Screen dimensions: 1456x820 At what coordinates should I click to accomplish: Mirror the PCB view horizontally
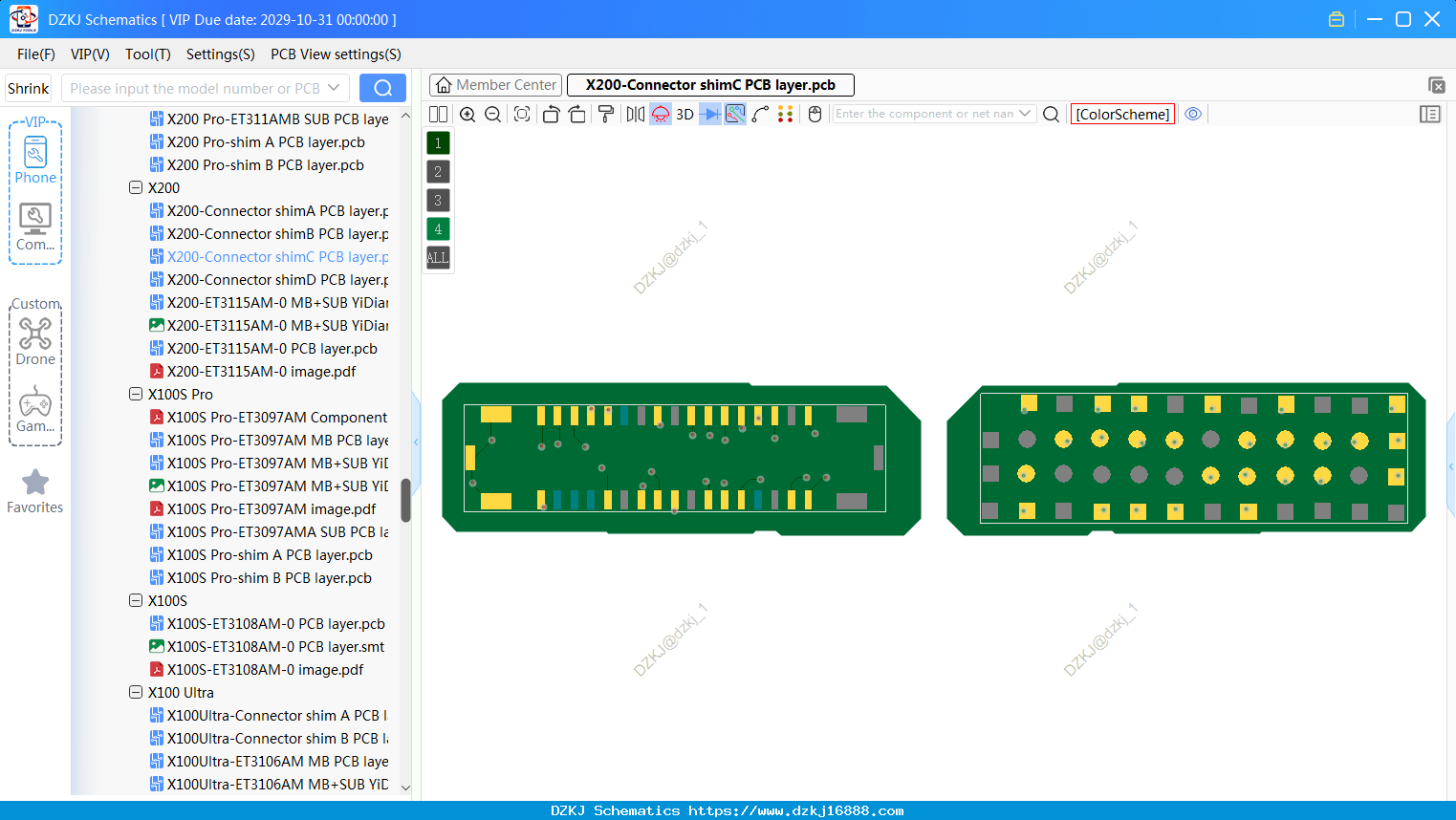click(635, 115)
